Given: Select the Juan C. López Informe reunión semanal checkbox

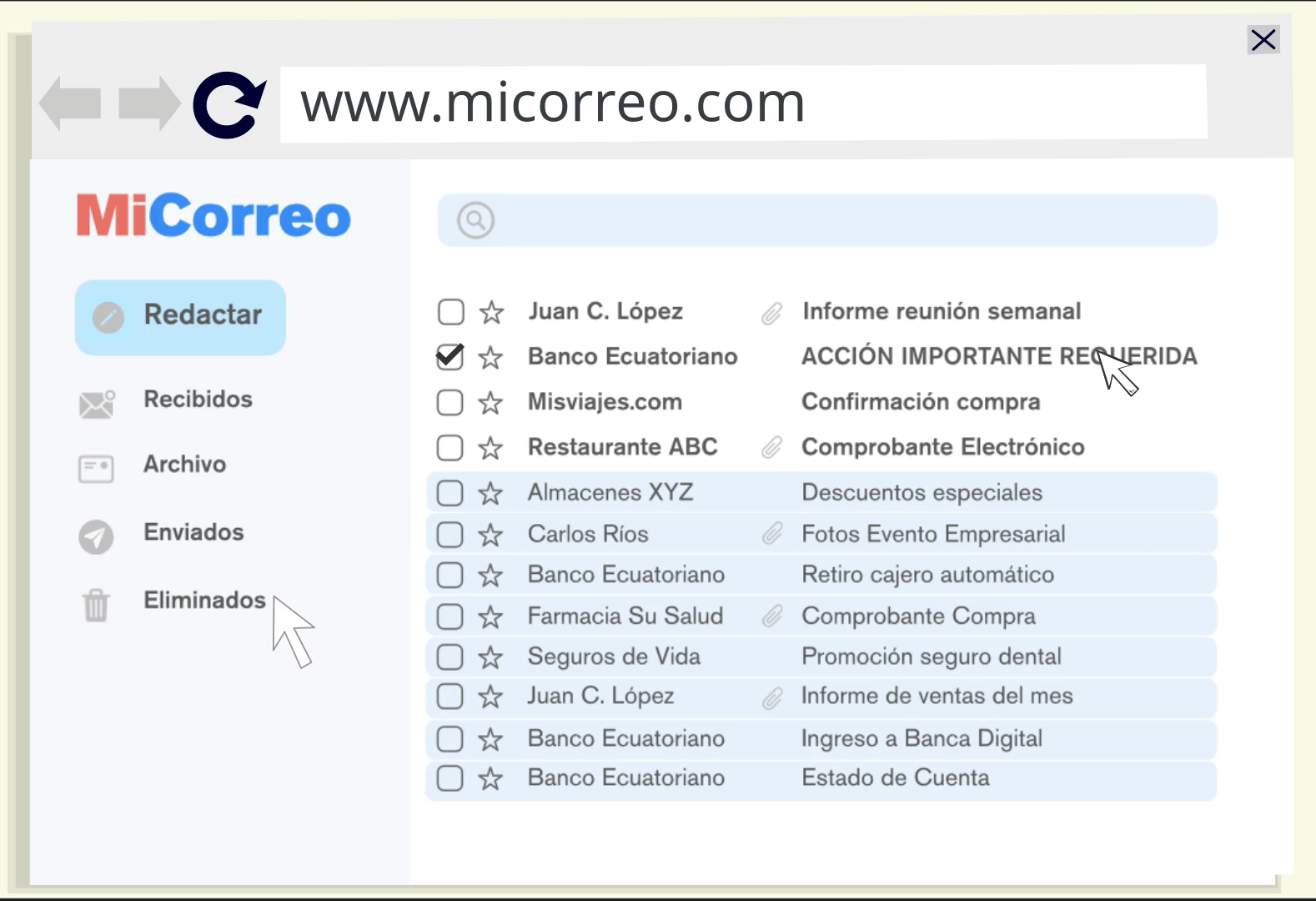Looking at the screenshot, I should (450, 312).
